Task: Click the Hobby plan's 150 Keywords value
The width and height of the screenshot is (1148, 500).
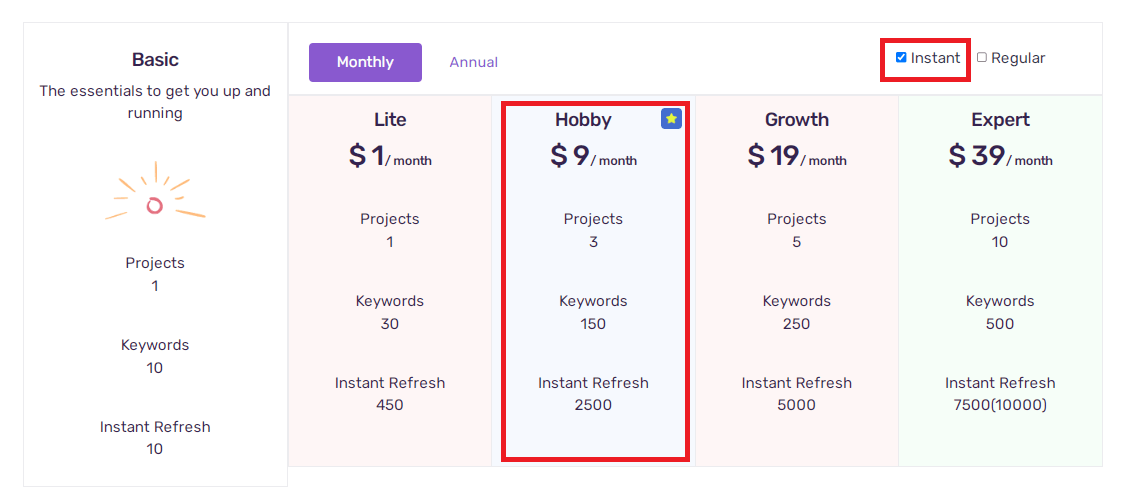Action: (593, 324)
